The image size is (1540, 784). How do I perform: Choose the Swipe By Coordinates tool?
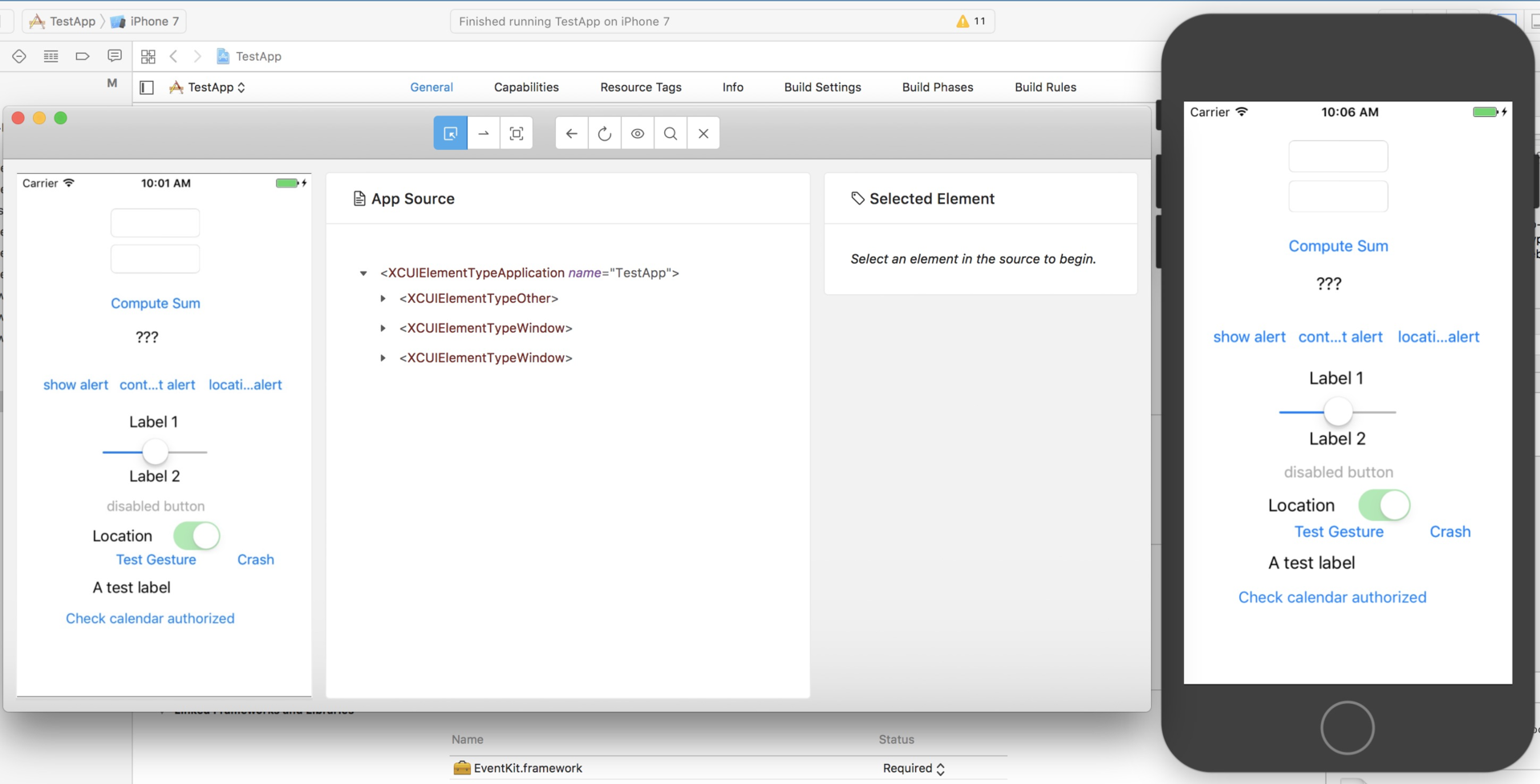(x=484, y=133)
